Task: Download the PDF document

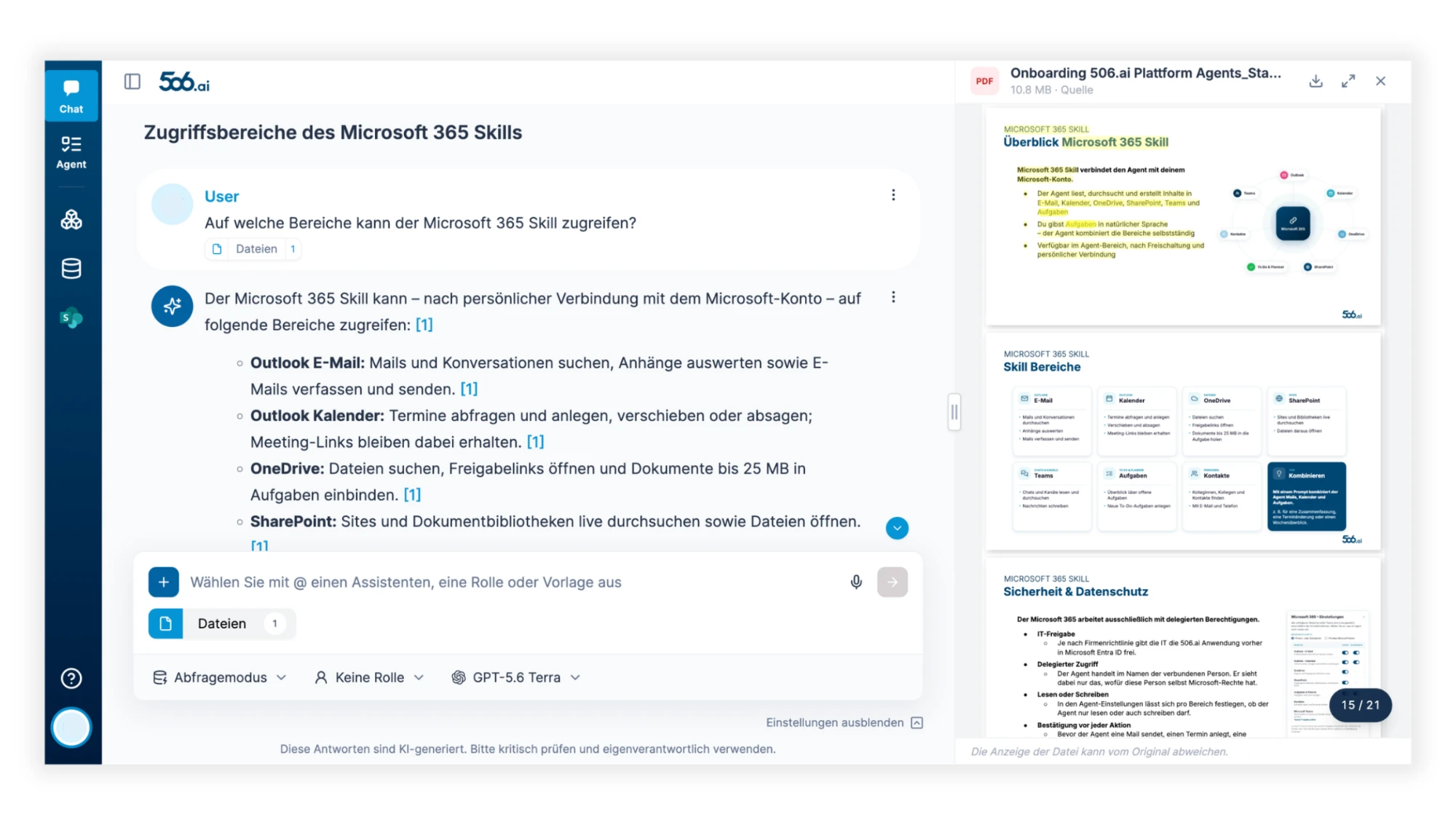Action: pos(1315,81)
